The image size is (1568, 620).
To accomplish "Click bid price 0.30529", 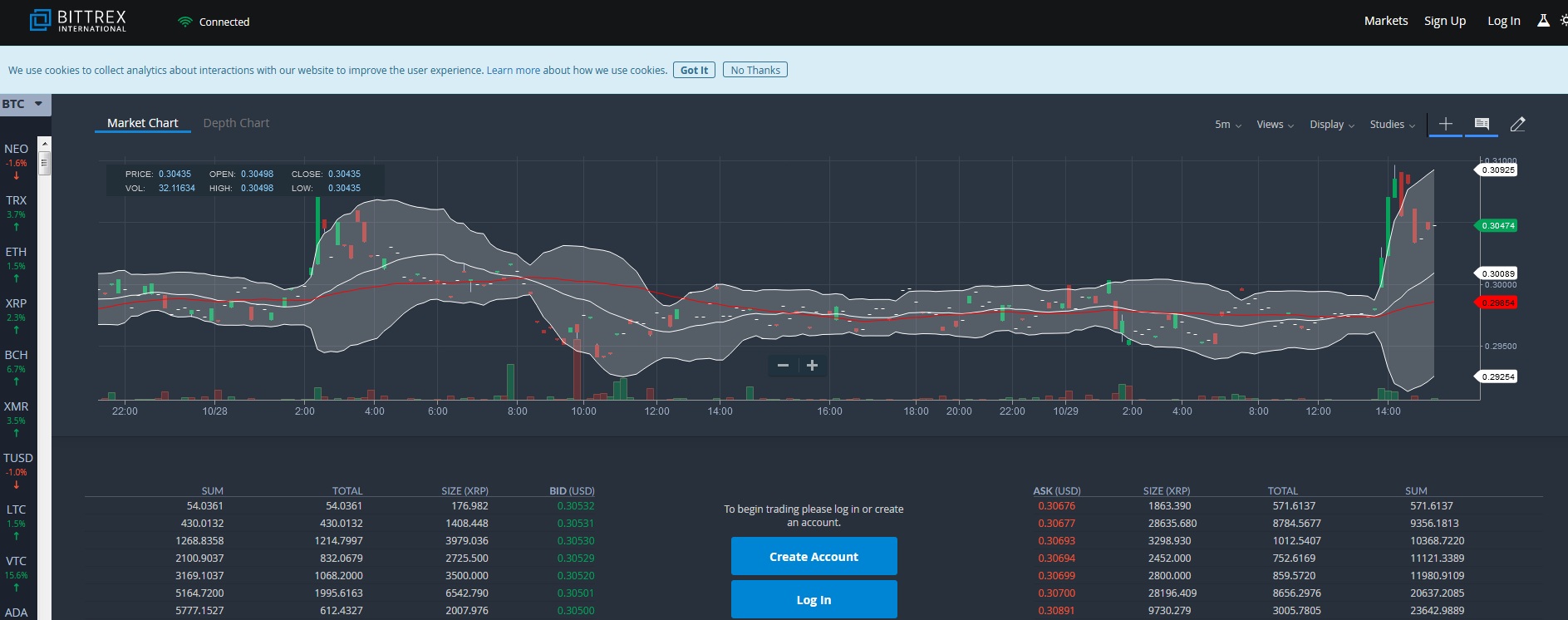I will 576,558.
